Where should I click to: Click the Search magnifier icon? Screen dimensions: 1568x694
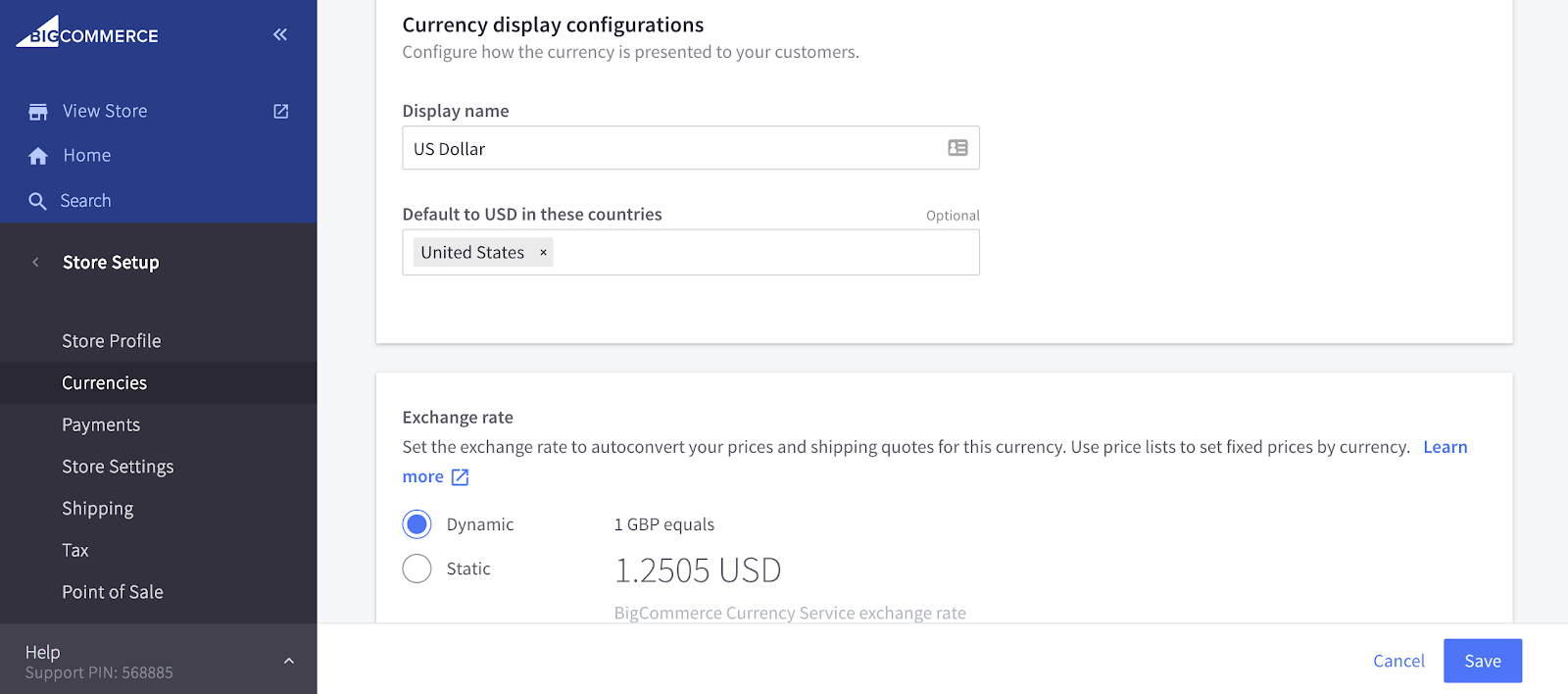38,201
